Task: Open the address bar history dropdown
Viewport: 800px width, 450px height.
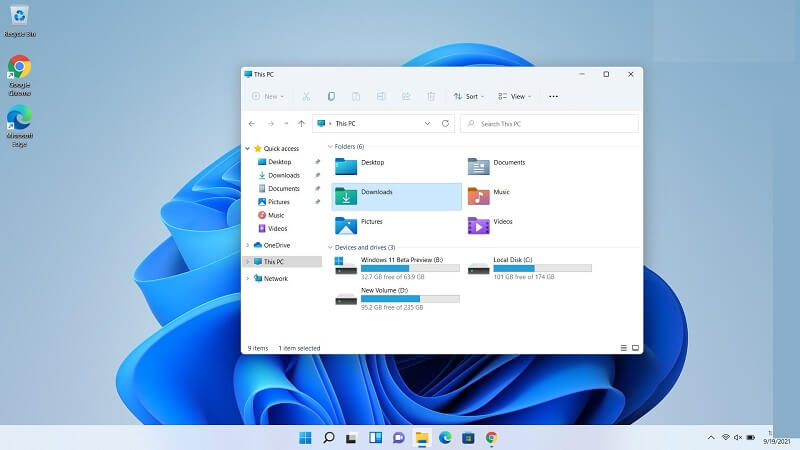Action: 429,124
